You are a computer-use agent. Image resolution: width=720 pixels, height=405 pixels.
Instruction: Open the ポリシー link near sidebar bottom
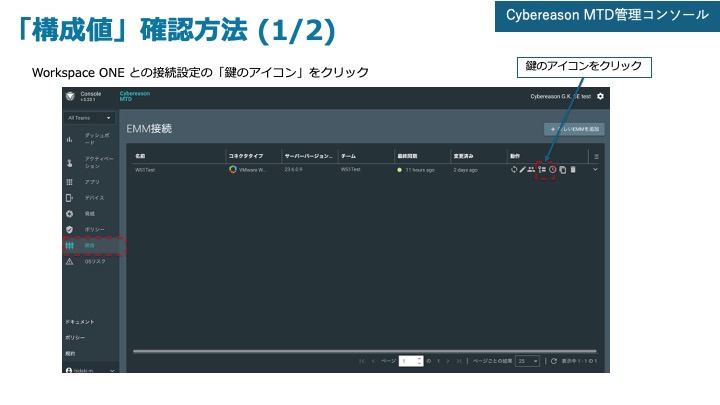point(75,338)
